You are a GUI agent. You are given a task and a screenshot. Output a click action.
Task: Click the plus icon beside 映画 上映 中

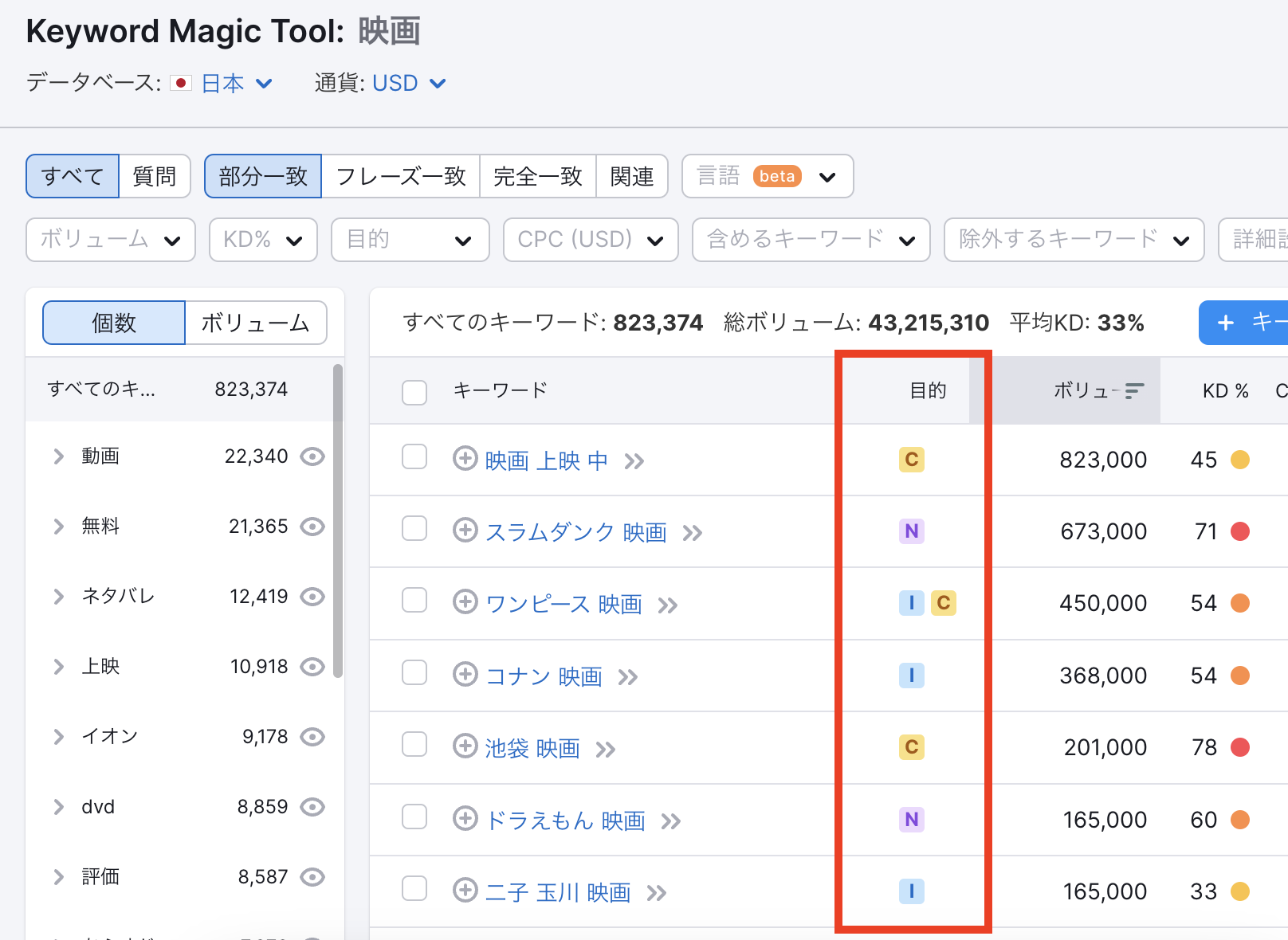click(x=465, y=459)
